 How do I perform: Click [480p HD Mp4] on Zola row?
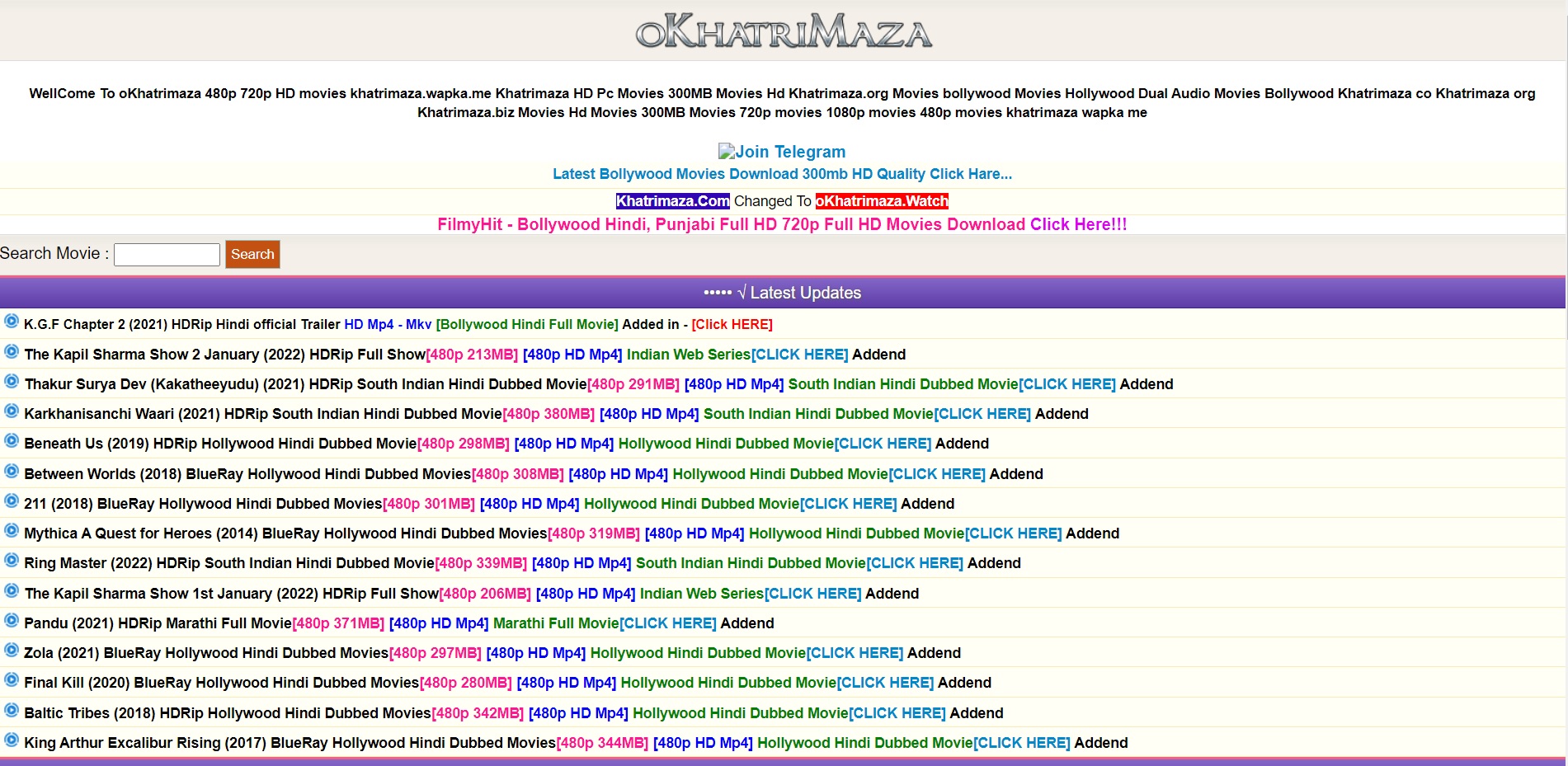[x=536, y=653]
